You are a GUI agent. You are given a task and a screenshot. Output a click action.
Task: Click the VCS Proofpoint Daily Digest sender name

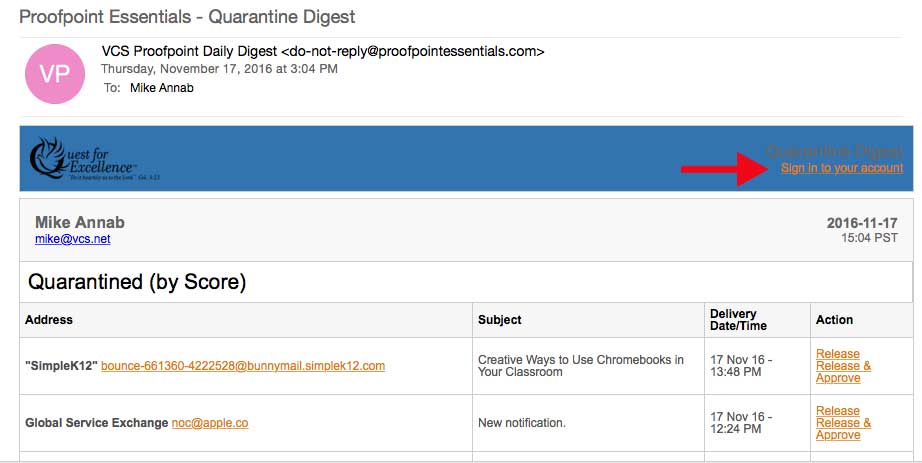pyautogui.click(x=190, y=51)
